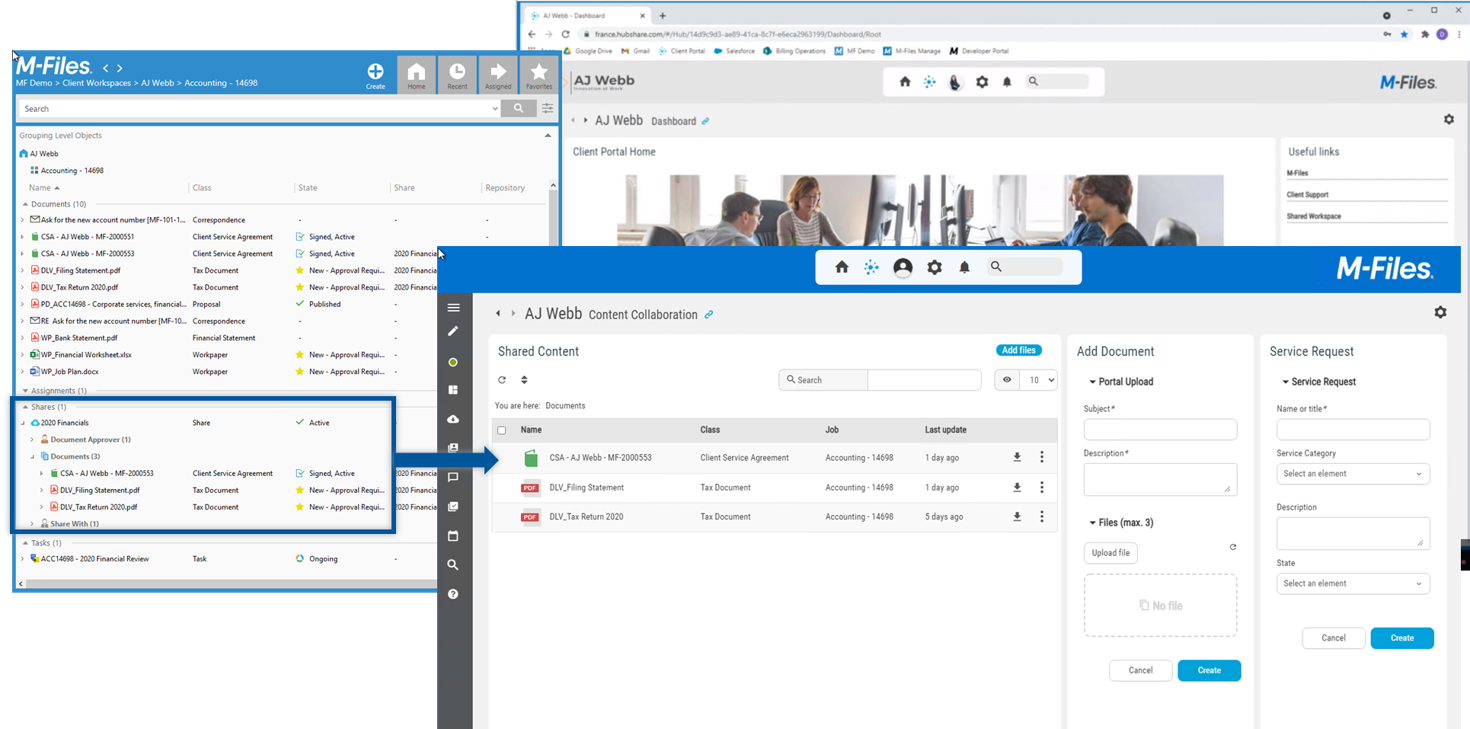Open the Home tab in M-Files desktop
Screen dimensions: 1470x729
416,75
